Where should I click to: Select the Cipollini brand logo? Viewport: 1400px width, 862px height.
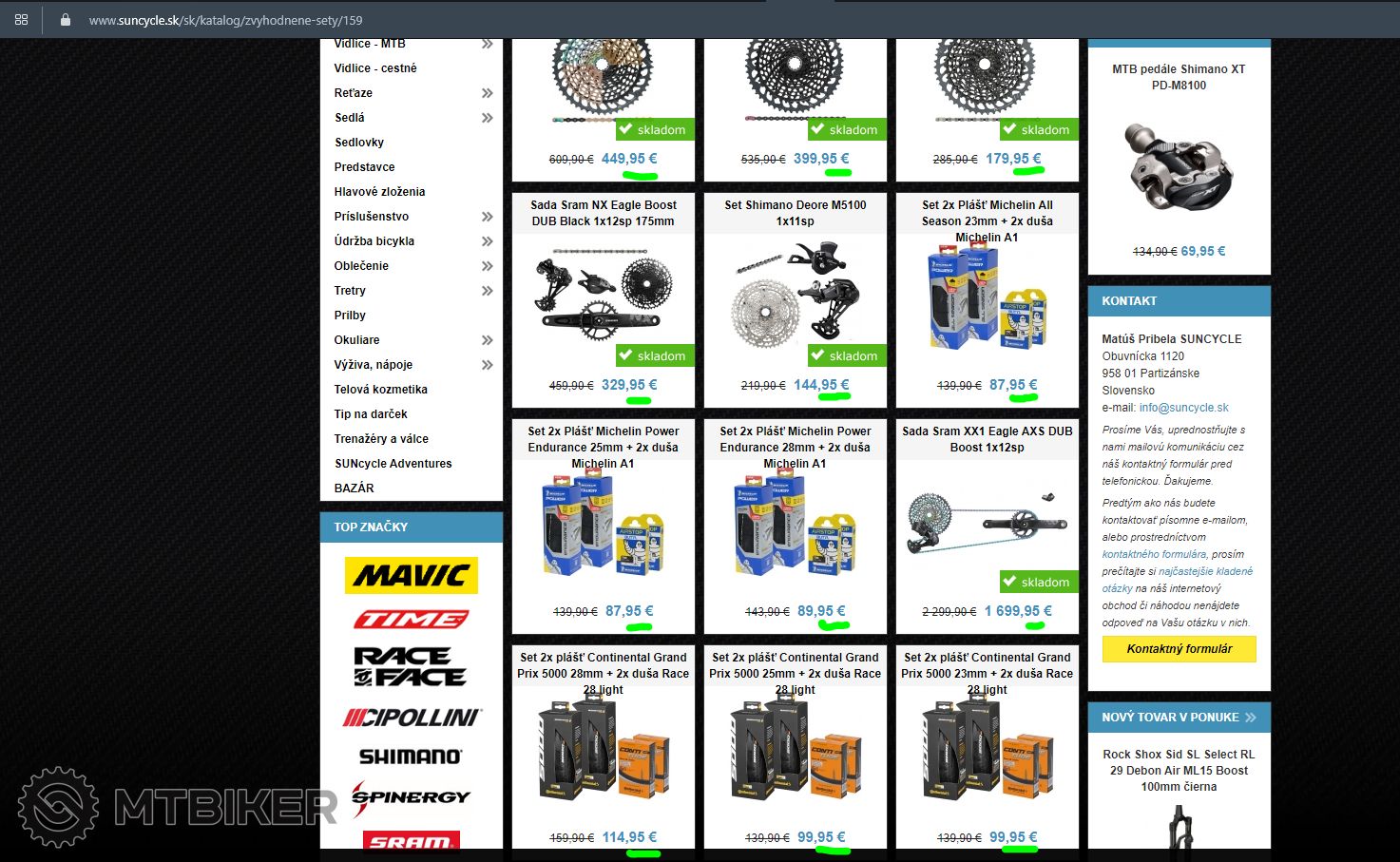click(411, 718)
